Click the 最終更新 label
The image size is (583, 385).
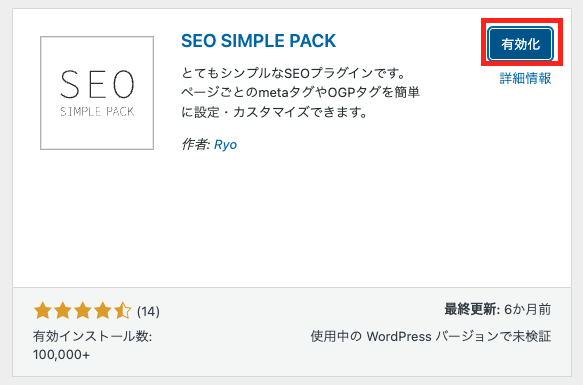coord(472,309)
